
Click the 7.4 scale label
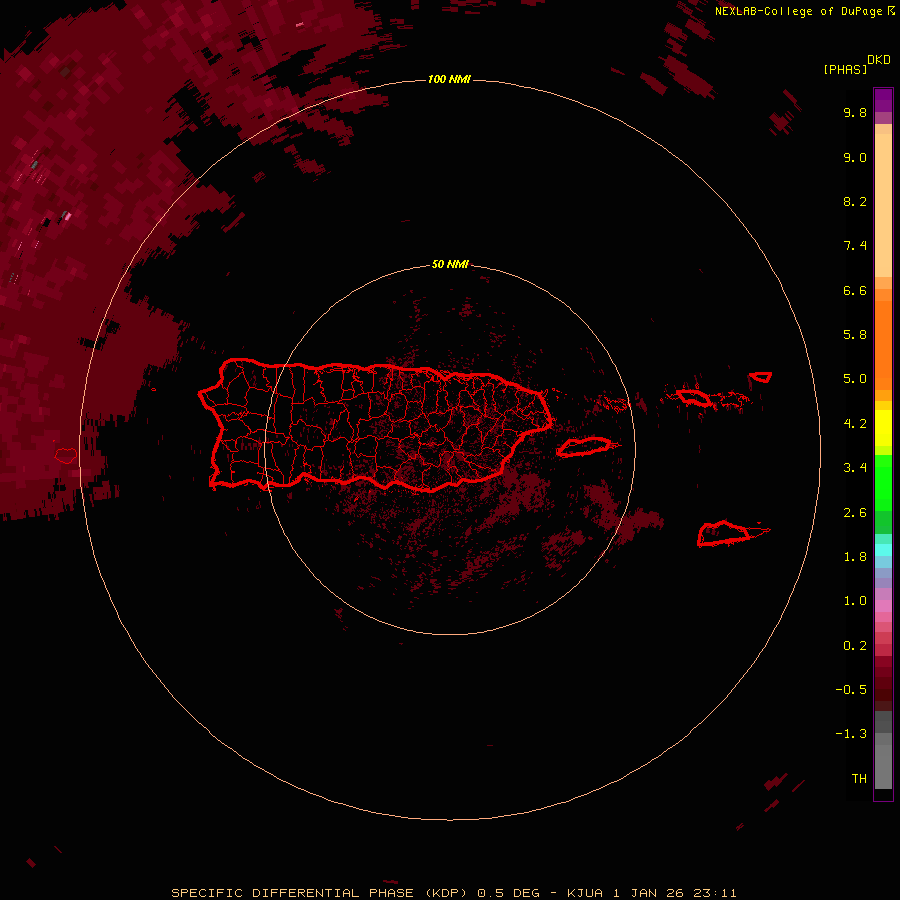point(855,246)
